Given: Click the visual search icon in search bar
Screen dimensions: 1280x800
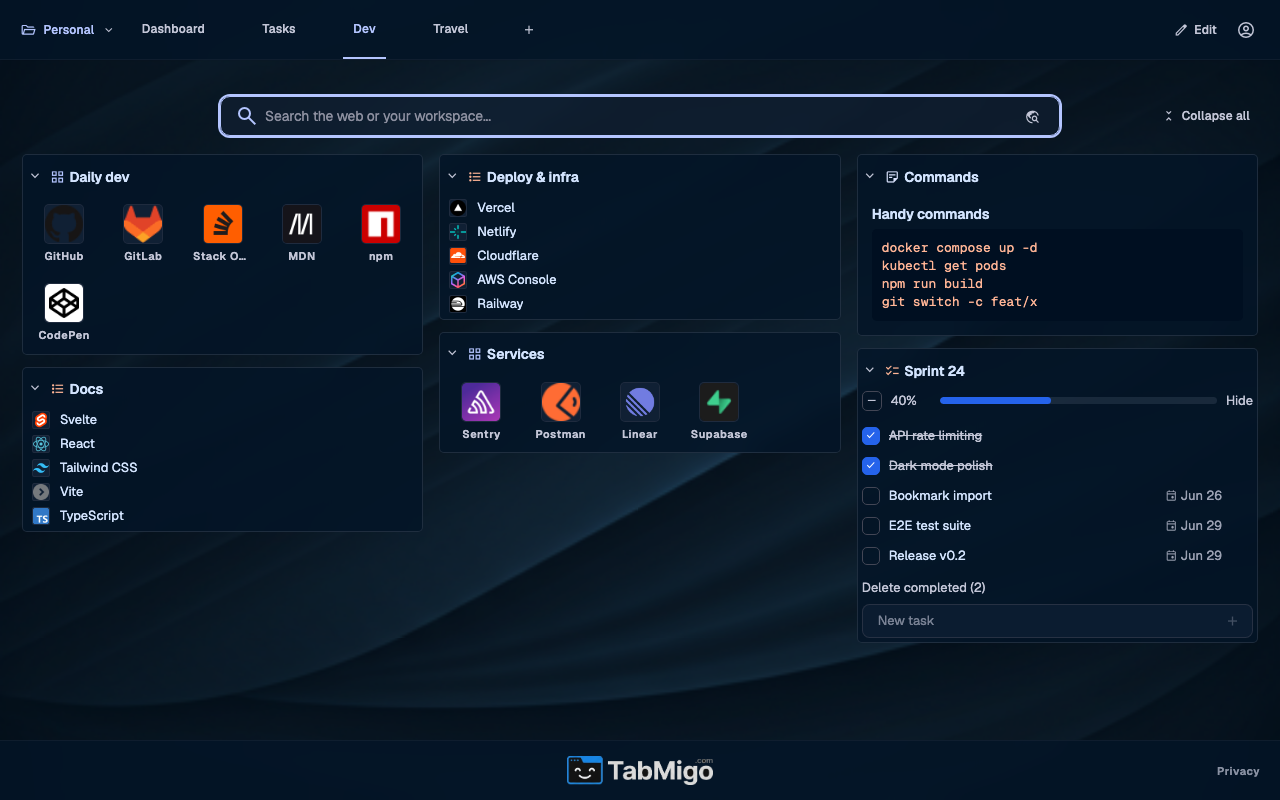Looking at the screenshot, I should pos(1033,117).
